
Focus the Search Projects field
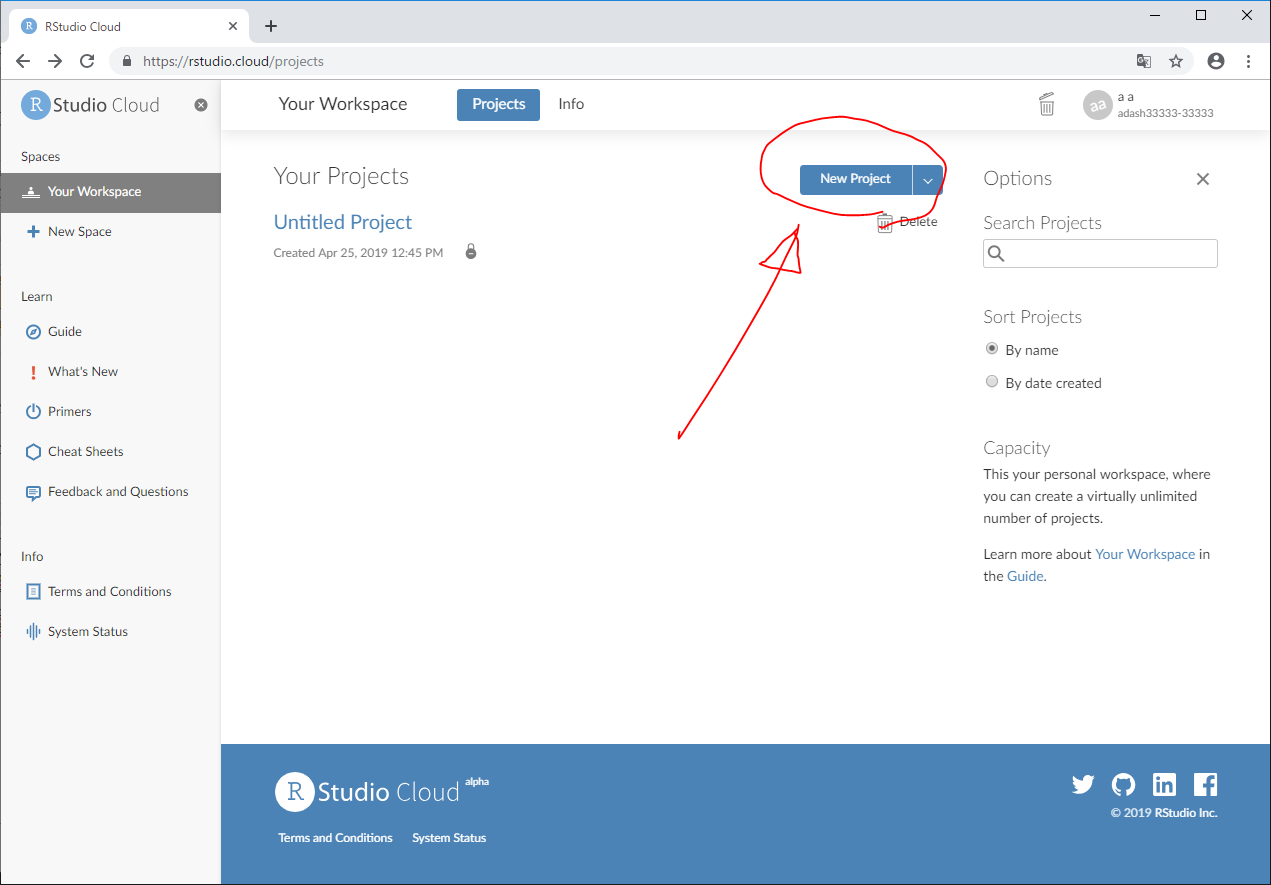pyautogui.click(x=1100, y=254)
